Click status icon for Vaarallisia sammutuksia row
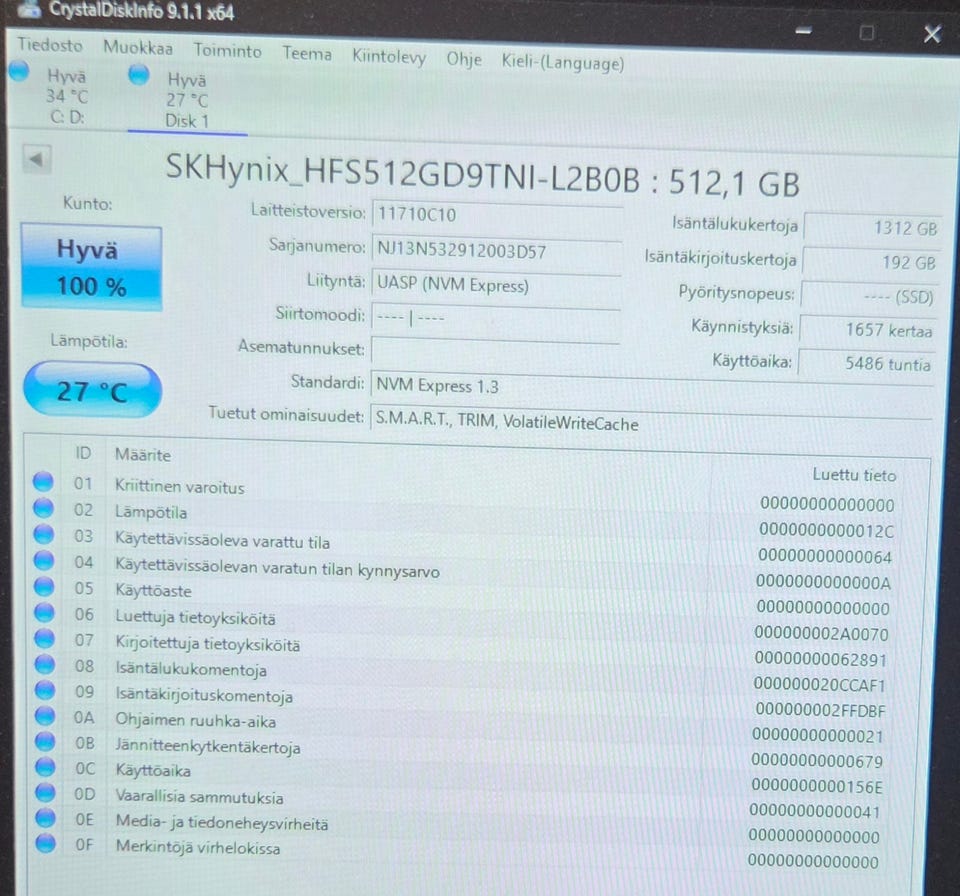The width and height of the screenshot is (960, 896). [x=45, y=792]
